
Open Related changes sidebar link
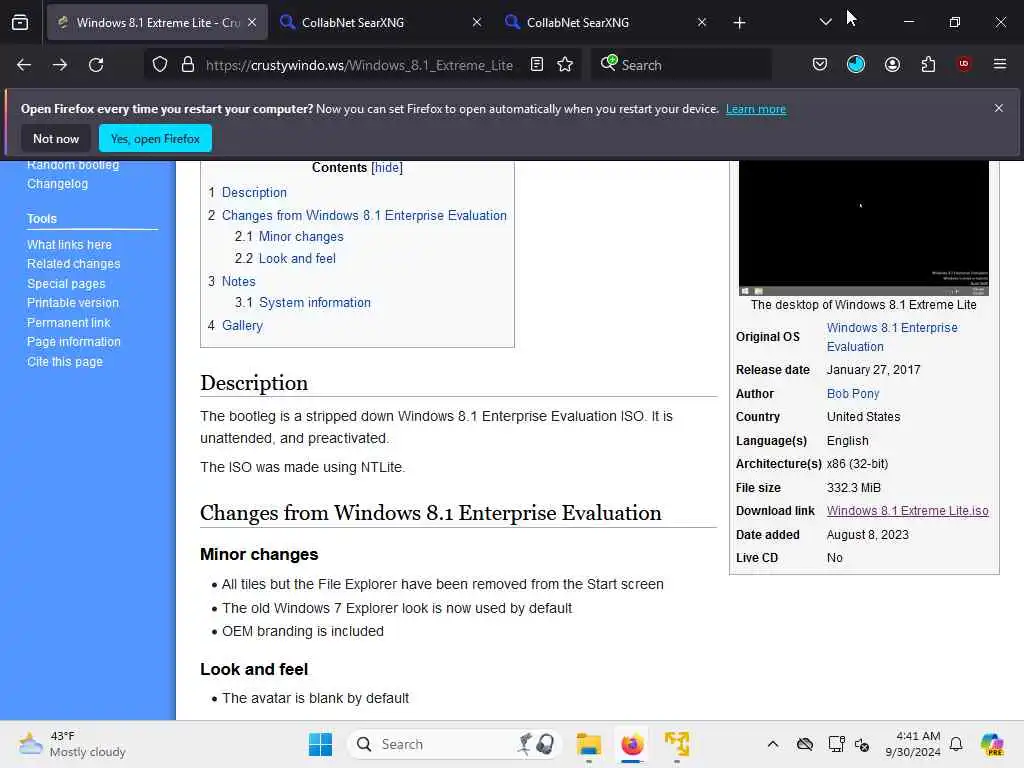point(74,264)
